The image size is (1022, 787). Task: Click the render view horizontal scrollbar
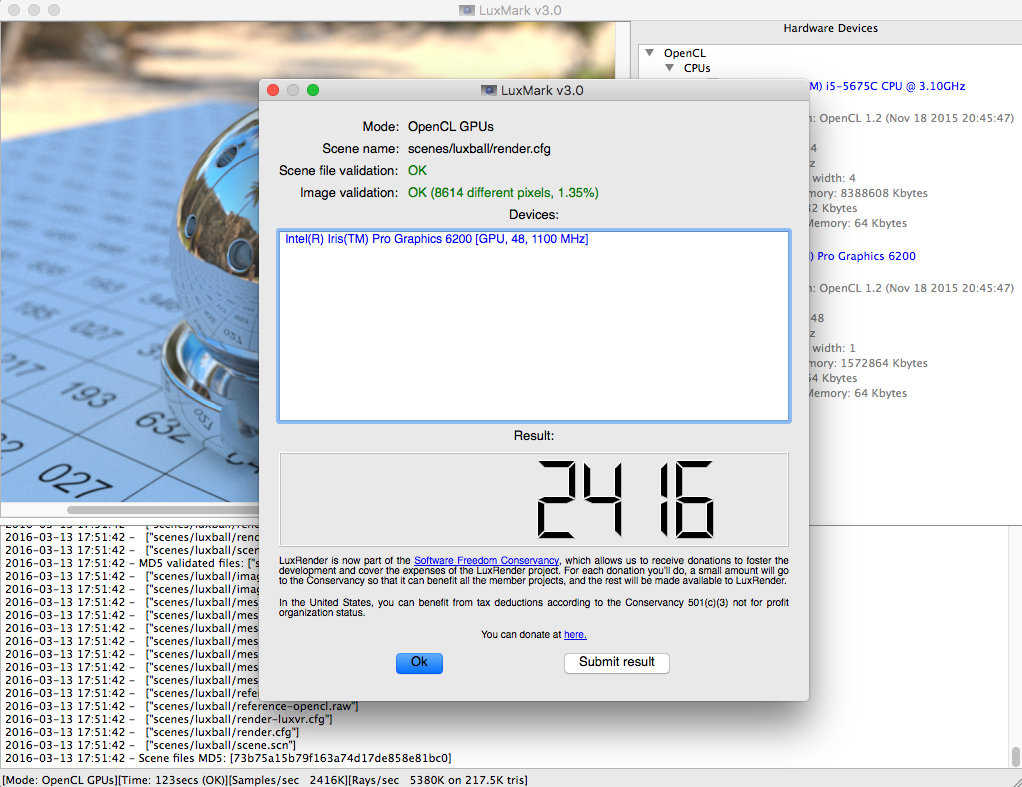[163, 509]
